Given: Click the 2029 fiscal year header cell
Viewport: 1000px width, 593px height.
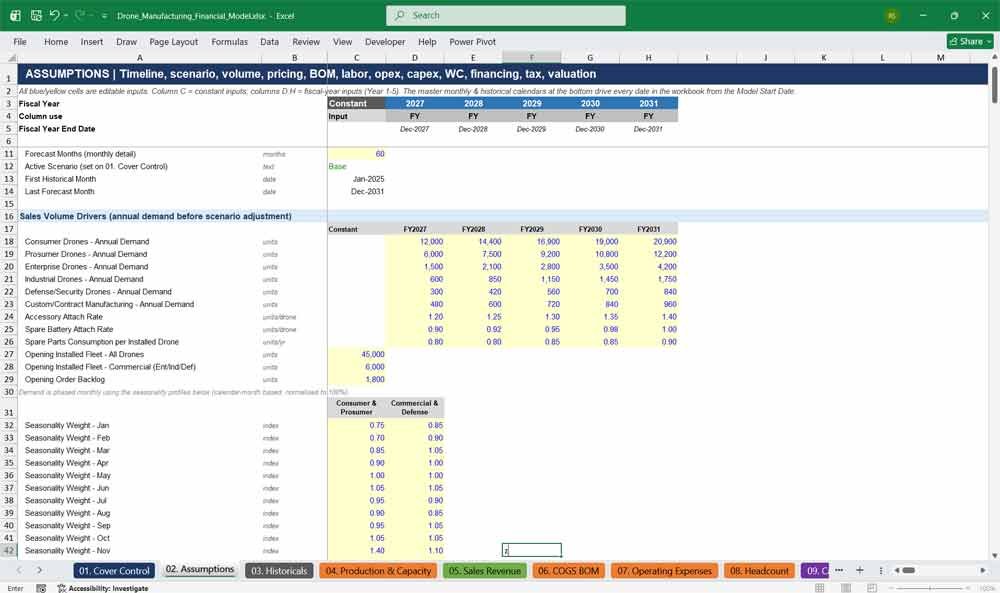Looking at the screenshot, I should tap(532, 103).
